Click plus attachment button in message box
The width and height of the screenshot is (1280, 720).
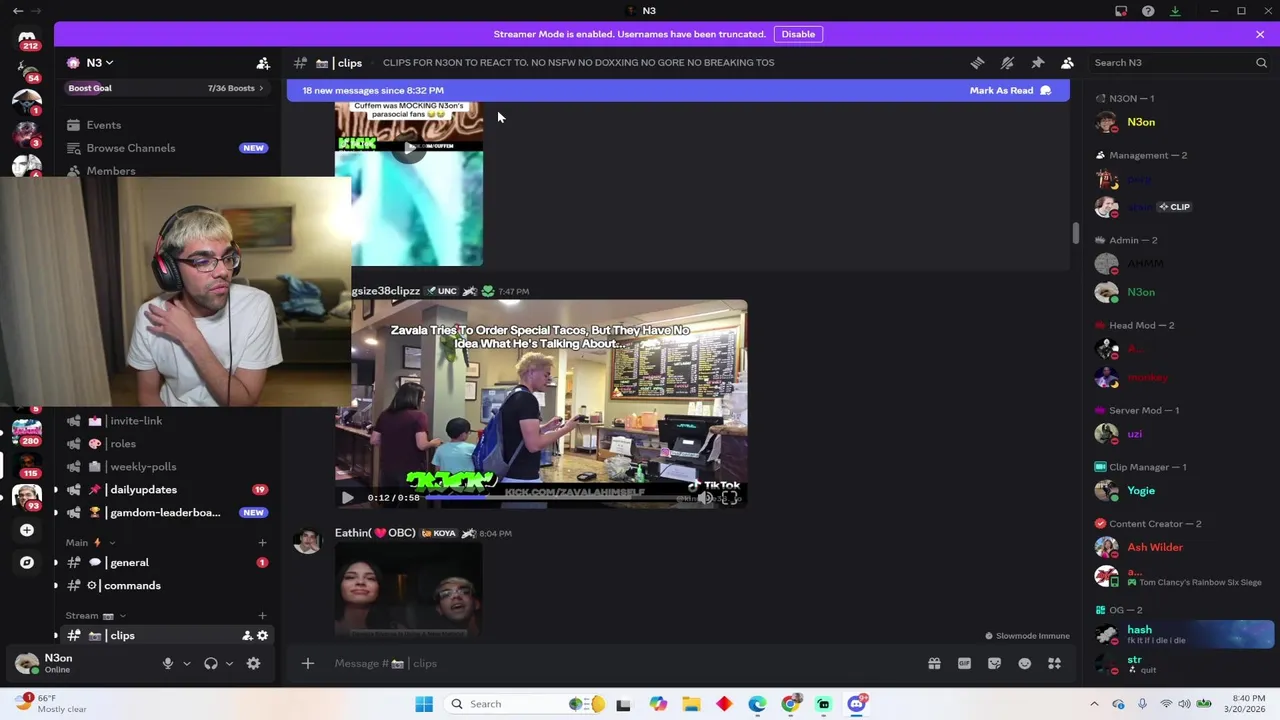tap(308, 663)
